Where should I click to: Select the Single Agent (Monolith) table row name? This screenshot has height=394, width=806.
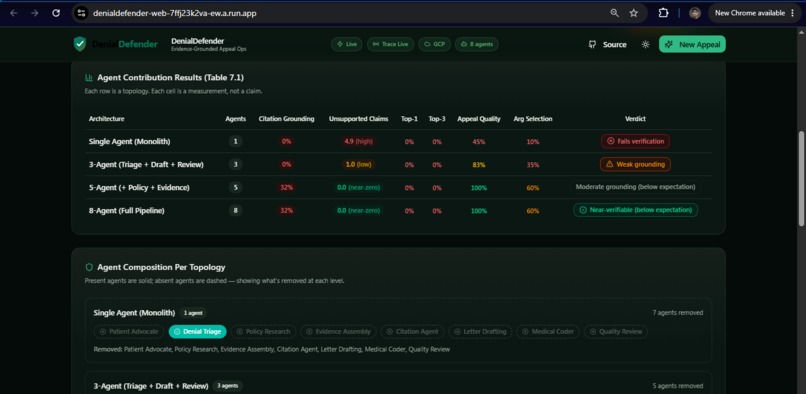(129, 141)
